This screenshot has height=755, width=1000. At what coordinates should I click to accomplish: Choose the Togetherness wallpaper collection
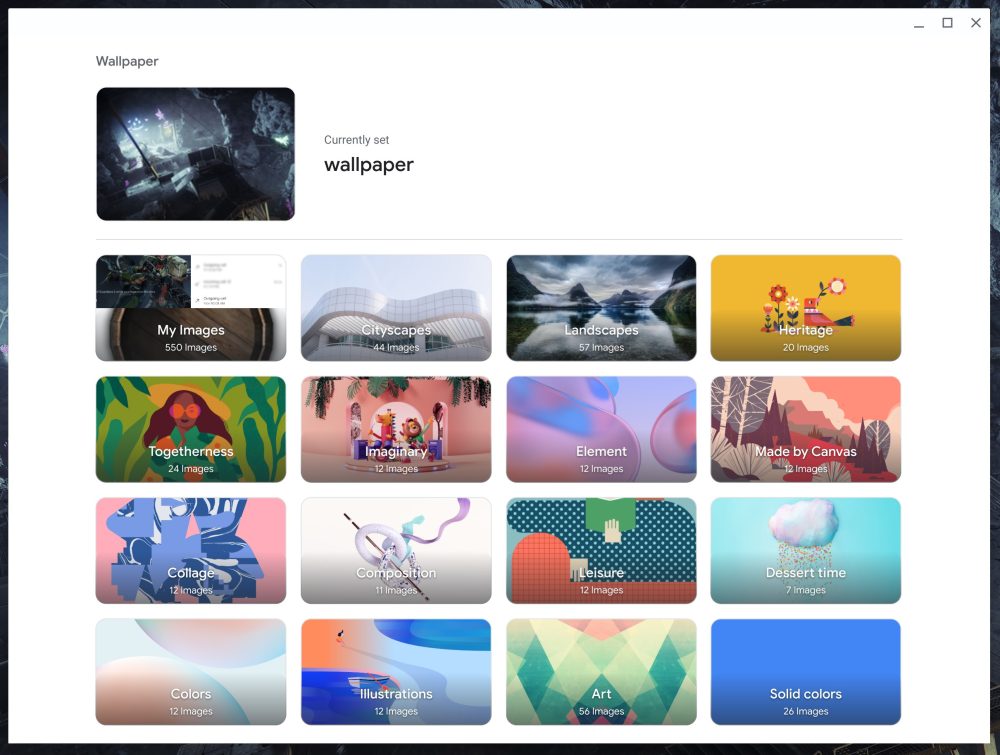pyautogui.click(x=191, y=429)
